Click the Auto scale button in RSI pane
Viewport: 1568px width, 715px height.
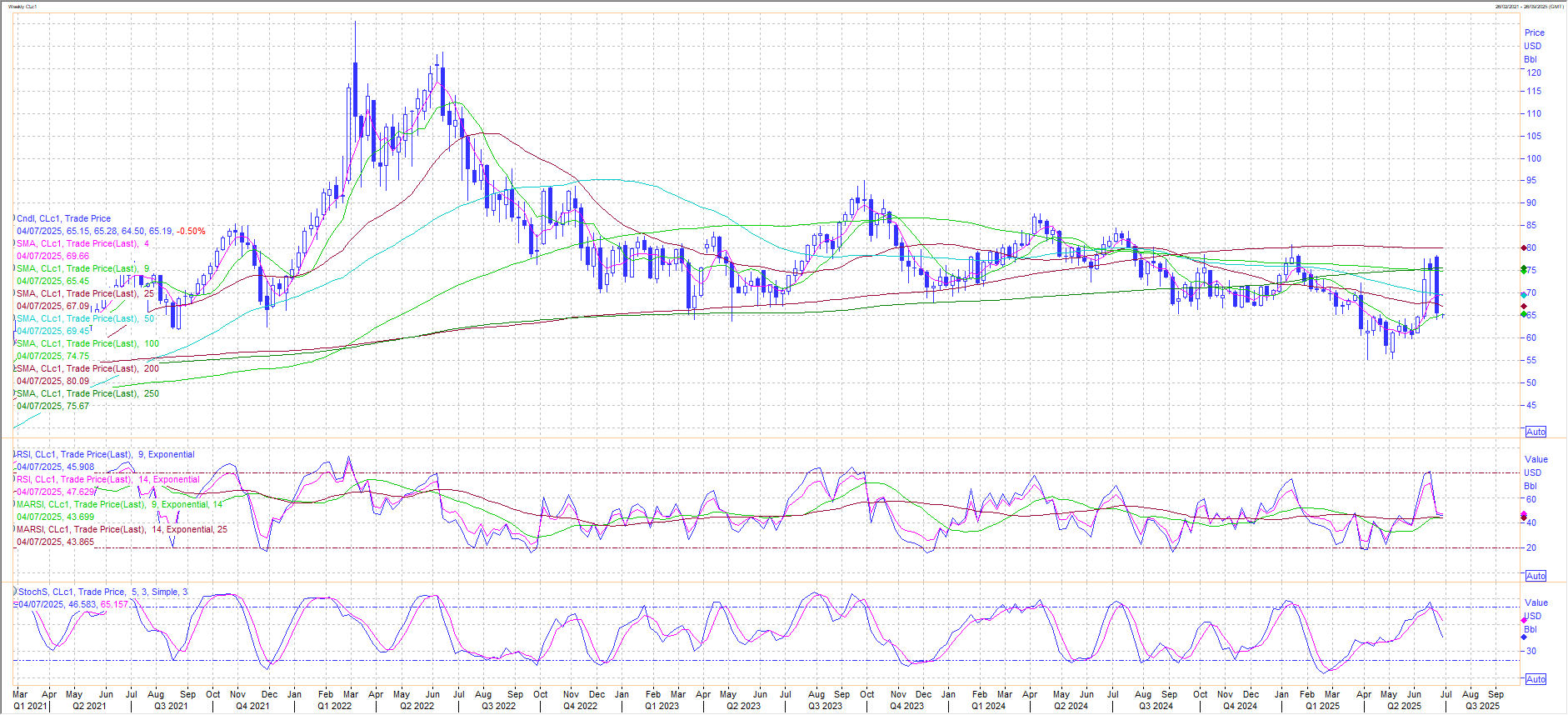pyautogui.click(x=1536, y=576)
